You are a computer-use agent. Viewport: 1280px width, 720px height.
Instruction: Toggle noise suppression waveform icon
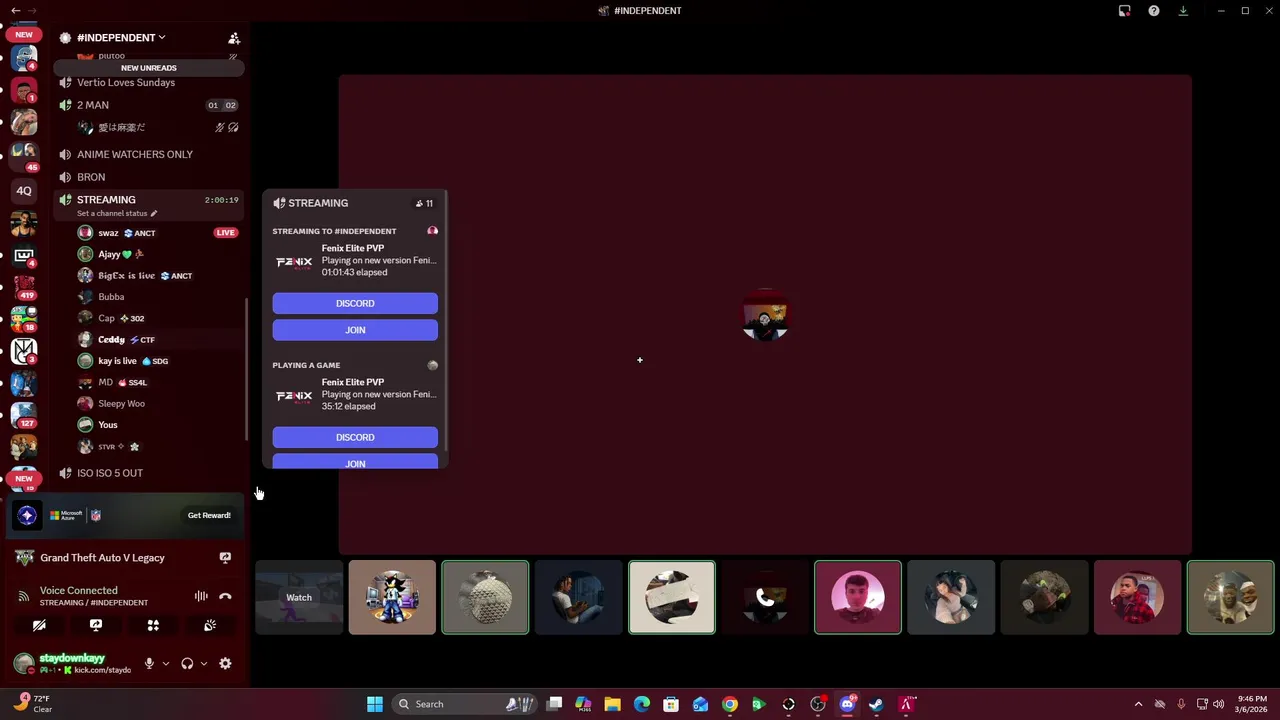[201, 596]
